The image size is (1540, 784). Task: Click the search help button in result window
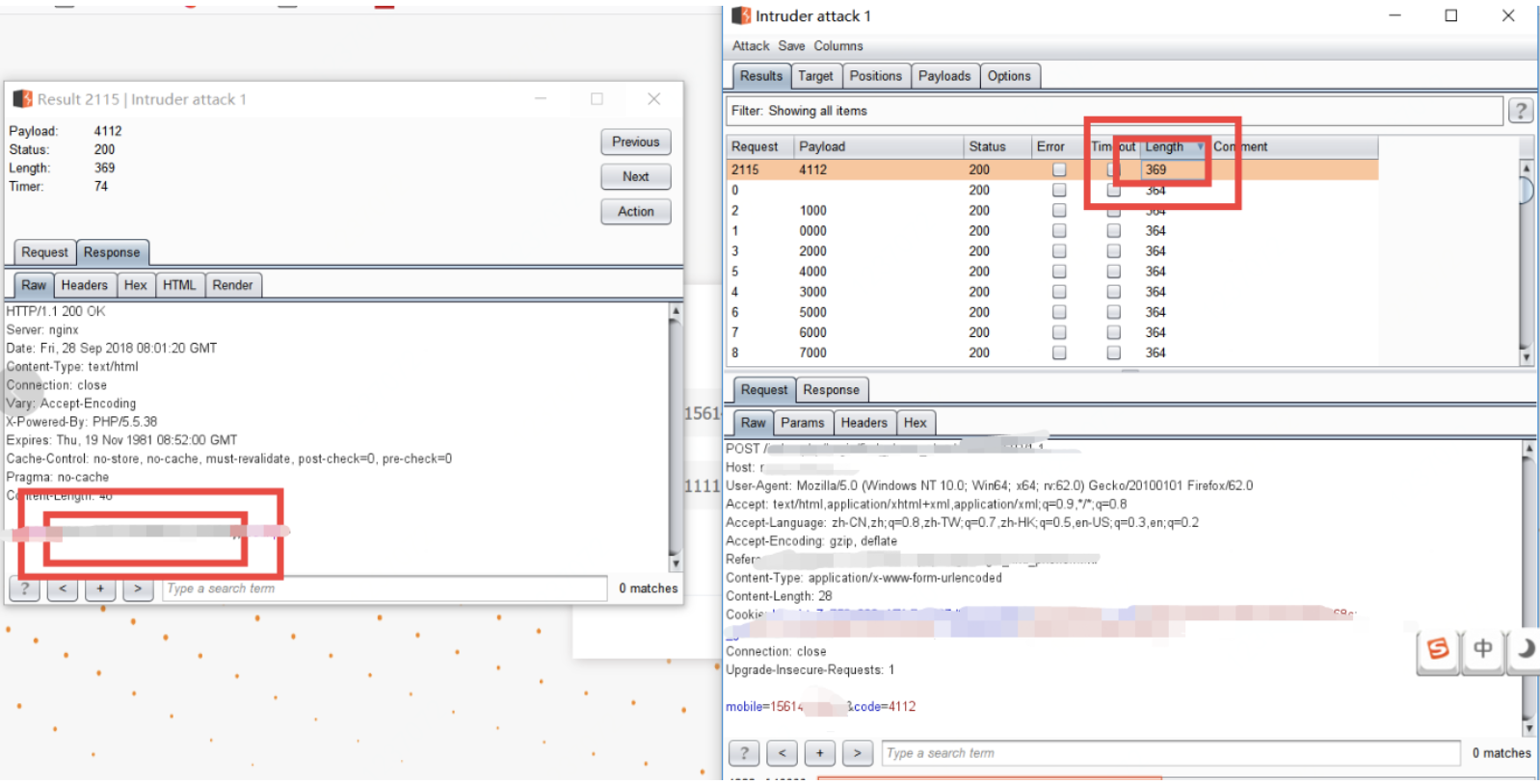coord(25,588)
